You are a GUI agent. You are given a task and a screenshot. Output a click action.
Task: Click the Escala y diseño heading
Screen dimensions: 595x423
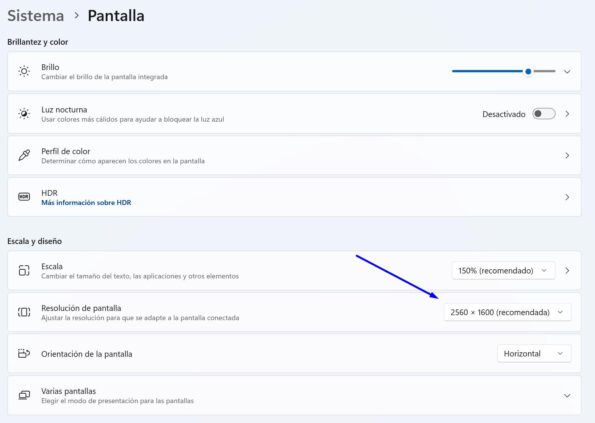[35, 241]
